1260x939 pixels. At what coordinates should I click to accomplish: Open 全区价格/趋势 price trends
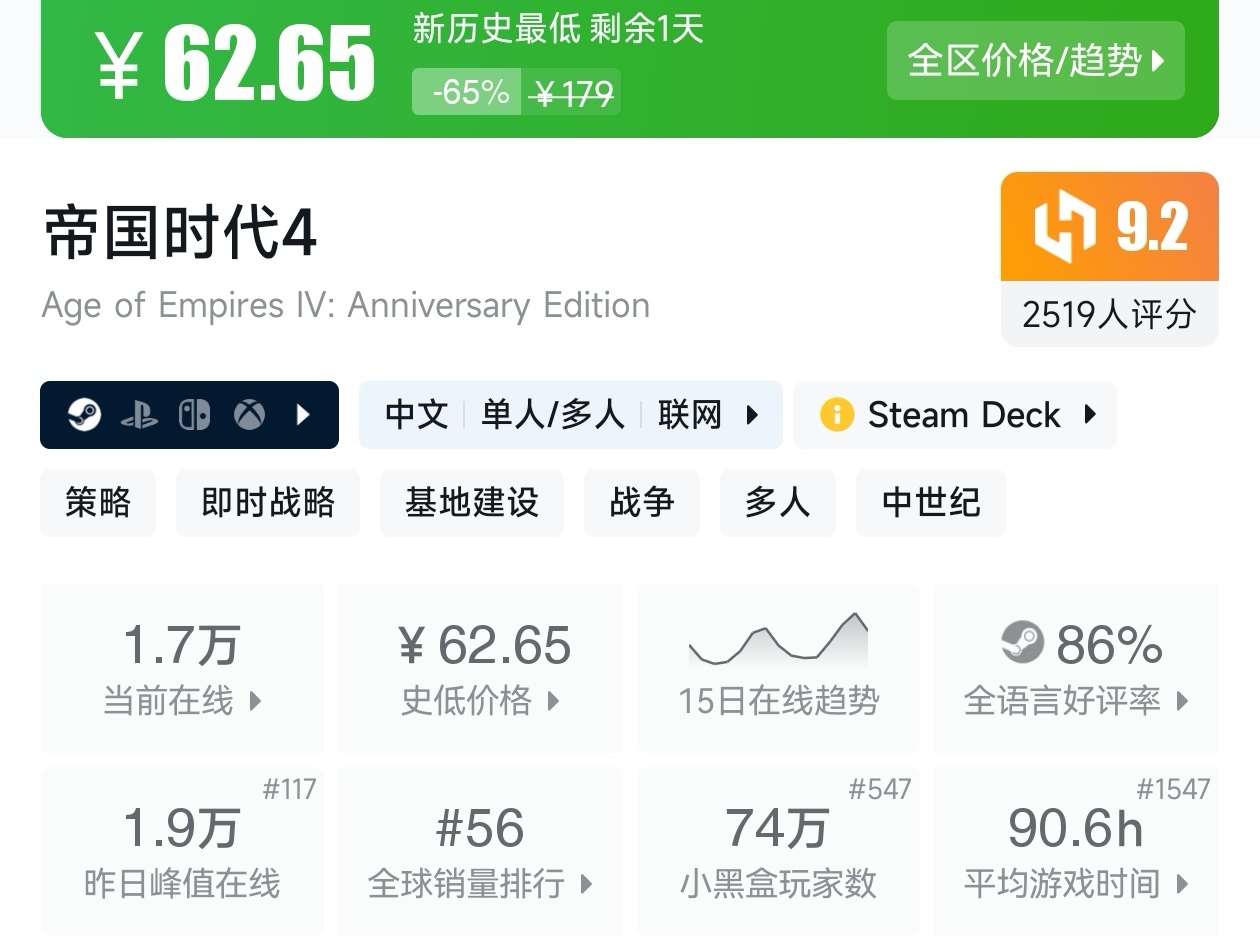pyautogui.click(x=1035, y=61)
